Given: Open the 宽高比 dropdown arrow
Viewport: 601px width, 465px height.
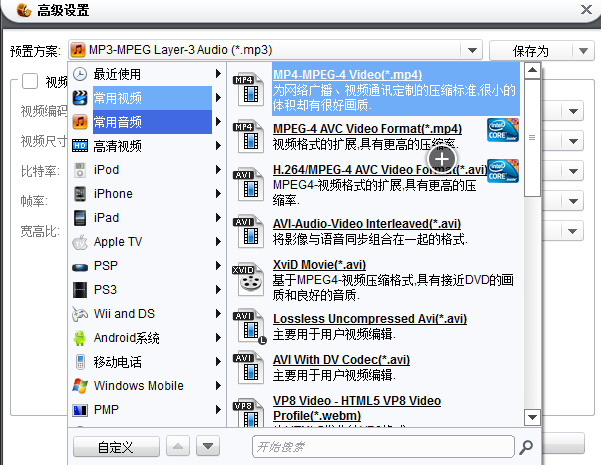Looking at the screenshot, I should 573,231.
